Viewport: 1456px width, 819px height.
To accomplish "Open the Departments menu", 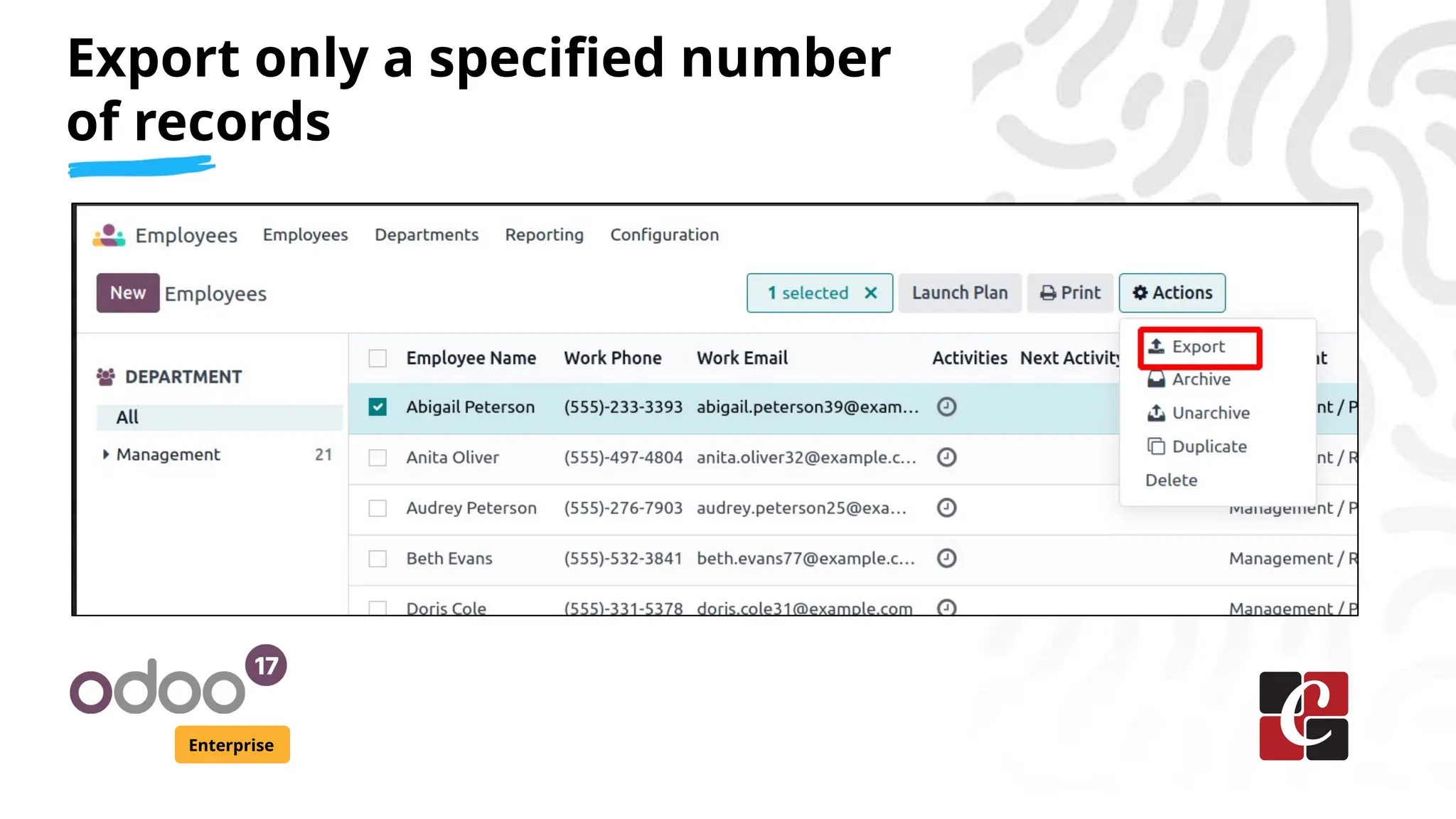I will 427,235.
